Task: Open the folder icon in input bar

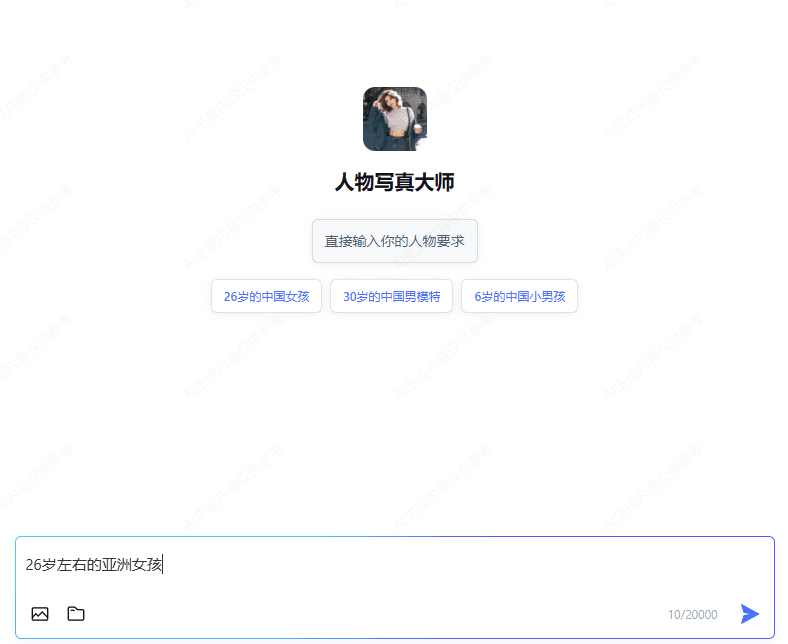Action: point(76,614)
